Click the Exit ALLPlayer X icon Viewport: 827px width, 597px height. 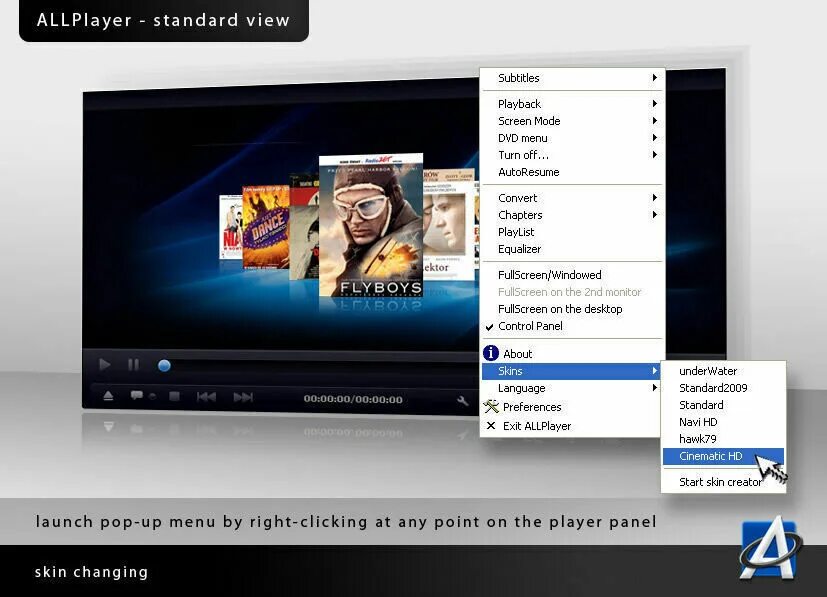(491, 425)
